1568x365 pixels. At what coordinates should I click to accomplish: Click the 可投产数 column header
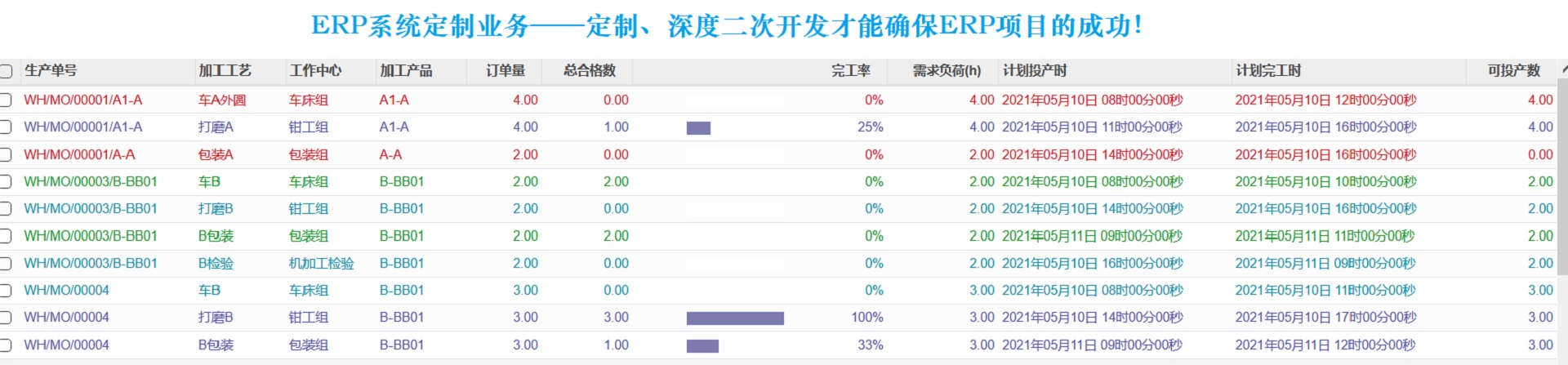tap(1513, 71)
